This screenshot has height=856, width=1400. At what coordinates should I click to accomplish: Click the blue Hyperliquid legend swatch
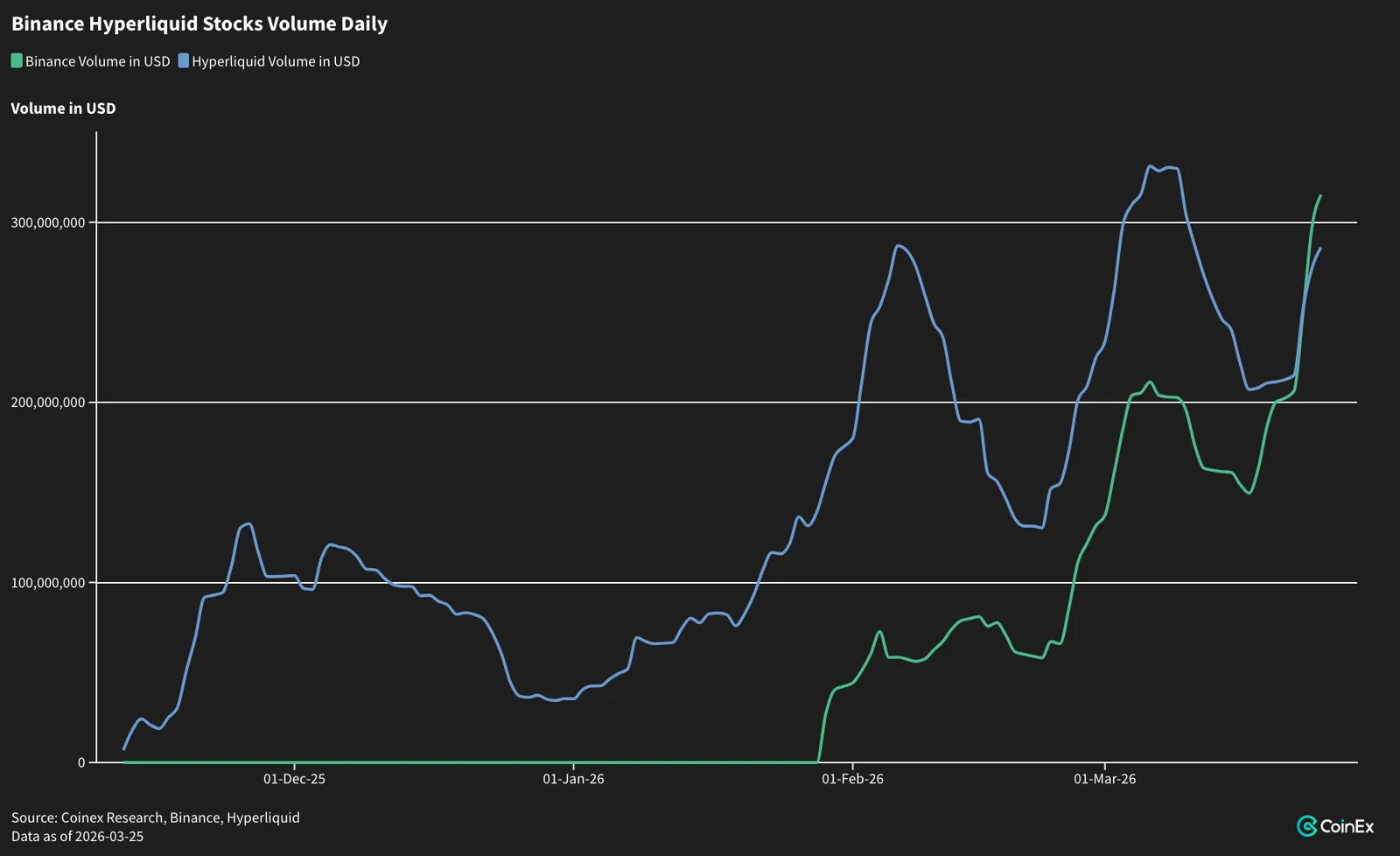tap(184, 60)
